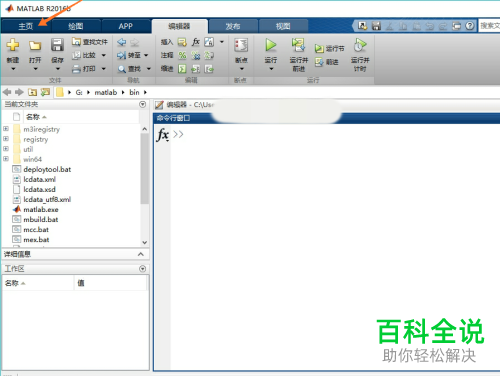Click the green Run (运行) play icon
500x376 pixels.
(271, 45)
